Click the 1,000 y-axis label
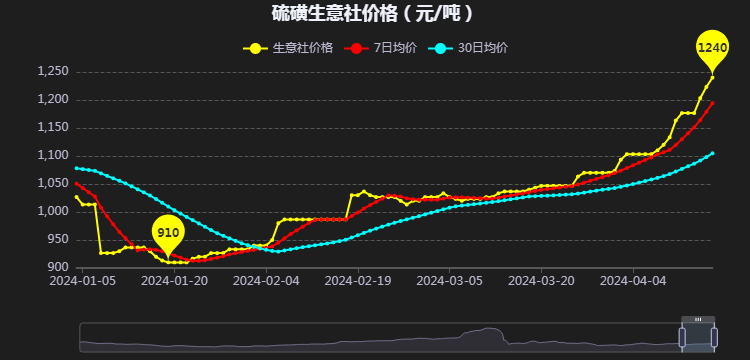 pos(53,212)
